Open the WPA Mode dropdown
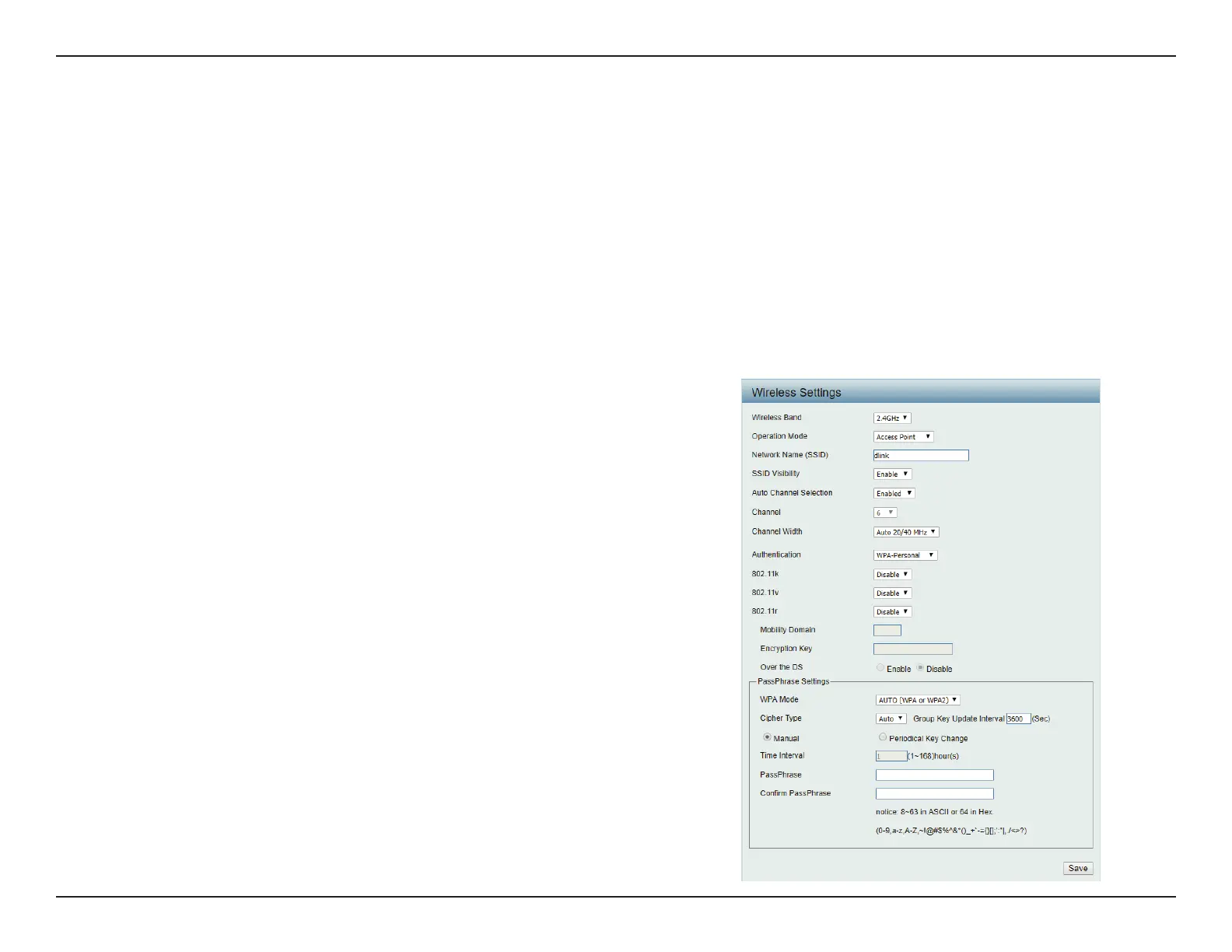 pyautogui.click(x=918, y=700)
